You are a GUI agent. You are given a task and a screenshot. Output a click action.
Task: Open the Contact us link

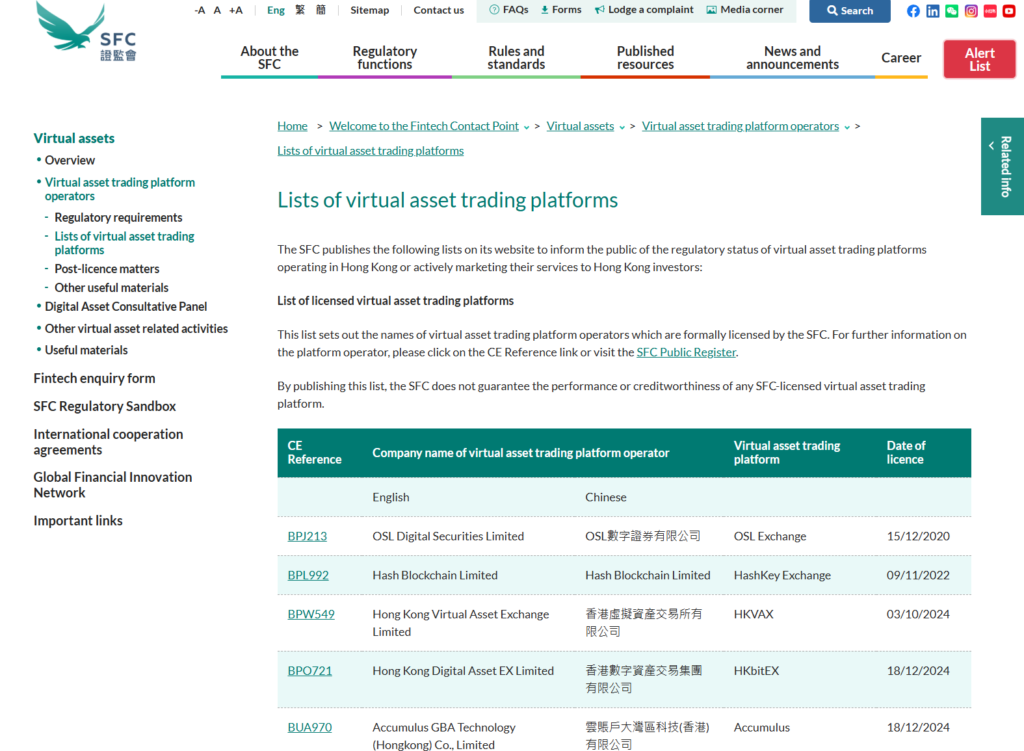pos(439,10)
